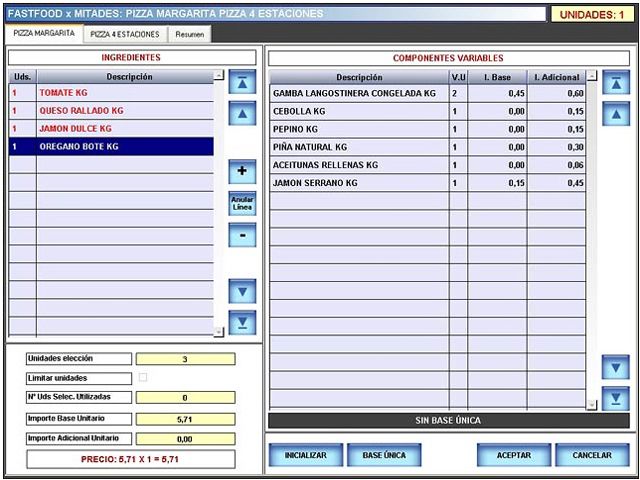Image resolution: width=640 pixels, height=480 pixels.
Task: Select GAMBA LANGOSTINERA CONGELADA KG component
Action: pyautogui.click(x=427, y=93)
